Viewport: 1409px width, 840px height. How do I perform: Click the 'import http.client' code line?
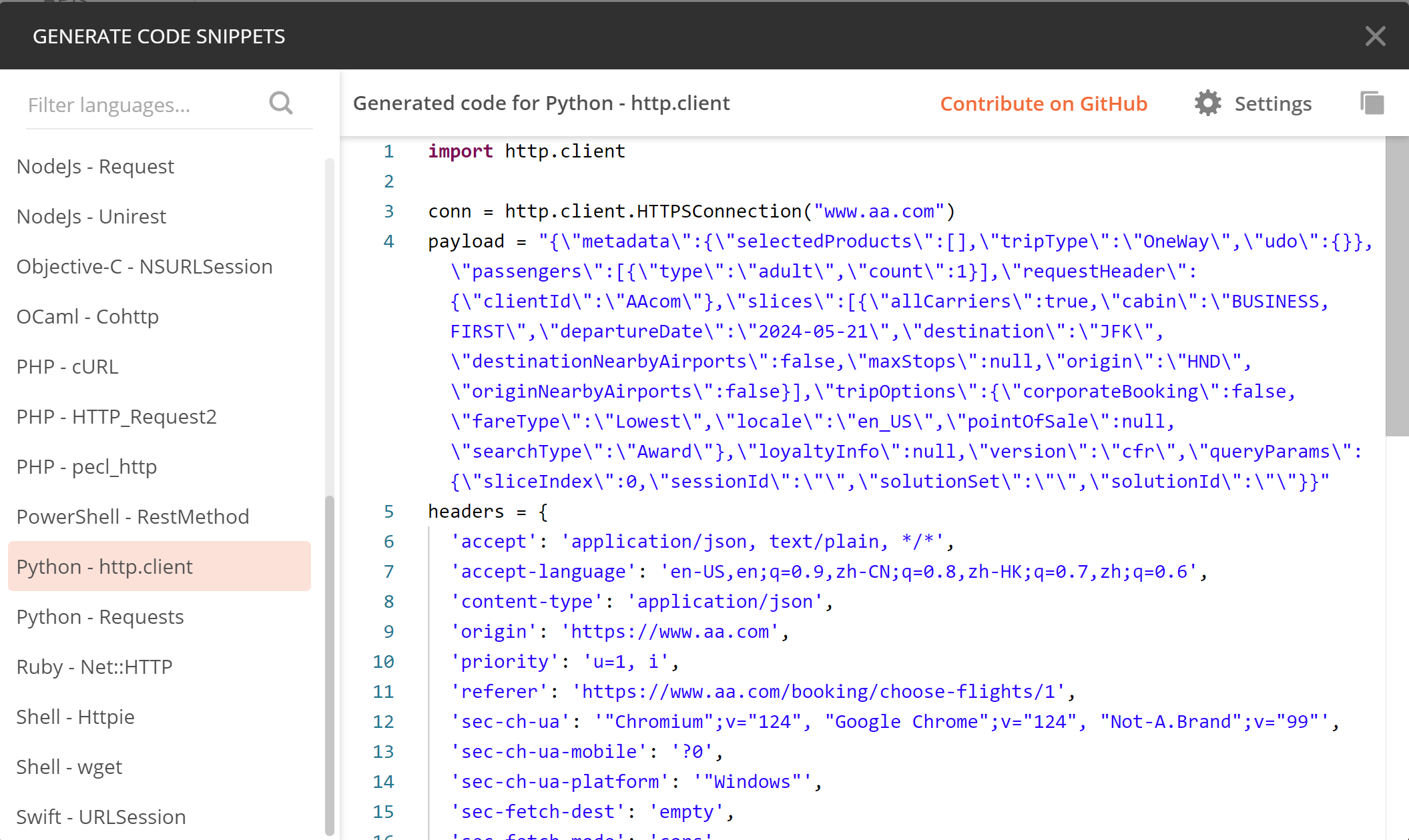click(527, 151)
